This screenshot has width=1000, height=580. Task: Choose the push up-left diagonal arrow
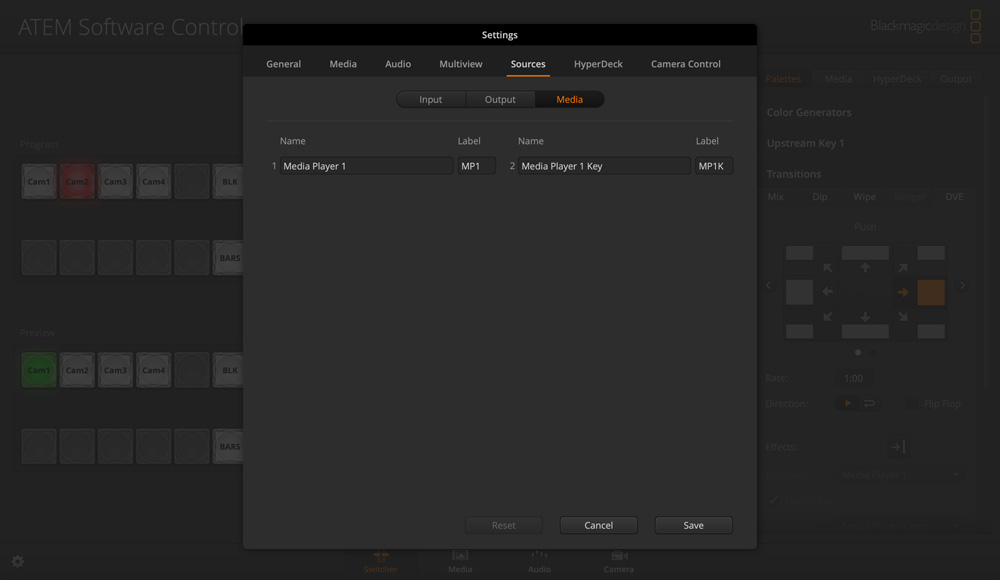827,267
